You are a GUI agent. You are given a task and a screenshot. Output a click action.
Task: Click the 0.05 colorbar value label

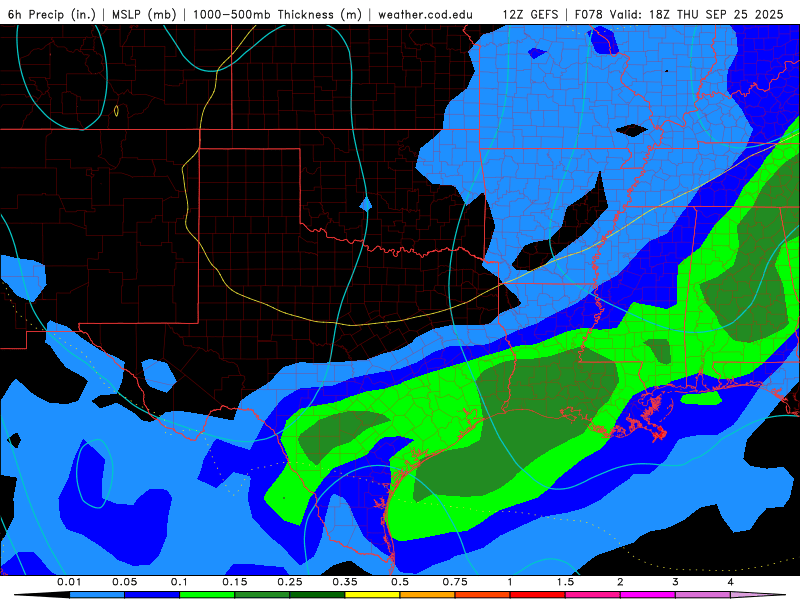tap(124, 582)
